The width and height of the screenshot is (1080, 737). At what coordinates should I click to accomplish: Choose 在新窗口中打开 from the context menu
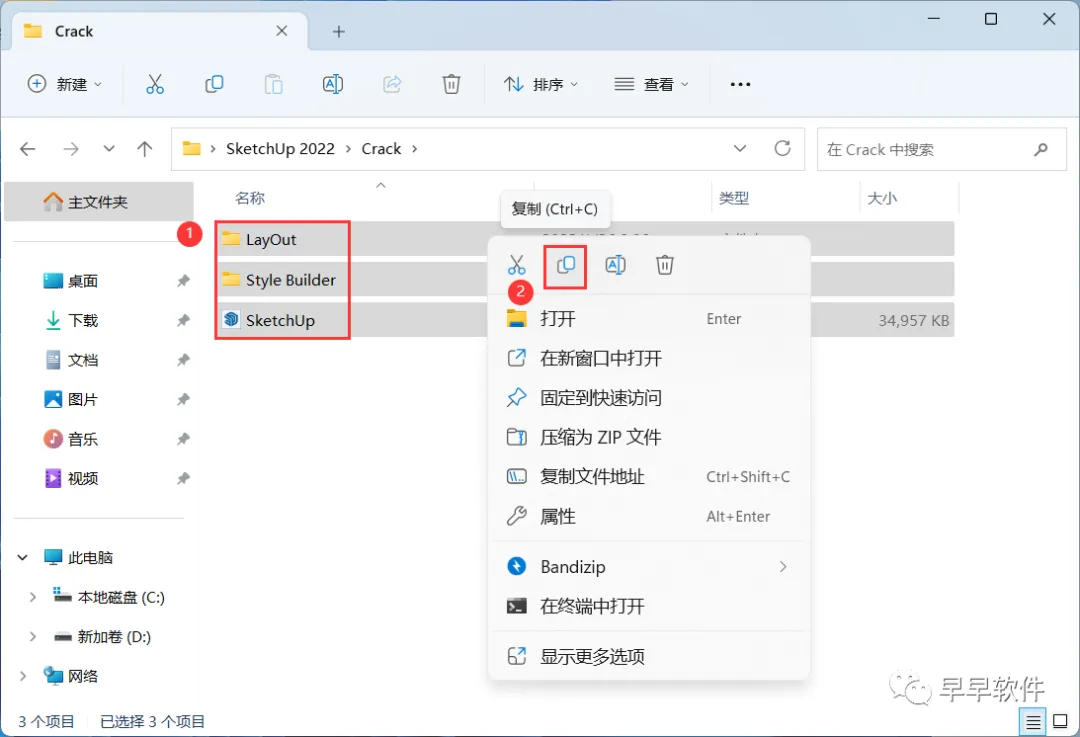(648, 358)
